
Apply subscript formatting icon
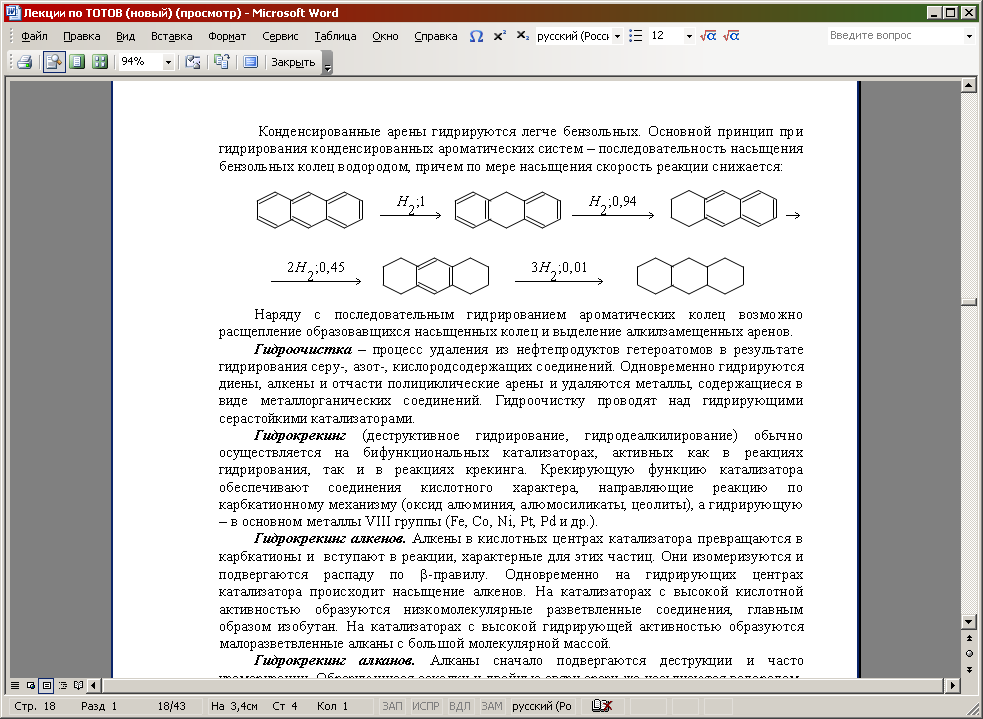click(523, 36)
